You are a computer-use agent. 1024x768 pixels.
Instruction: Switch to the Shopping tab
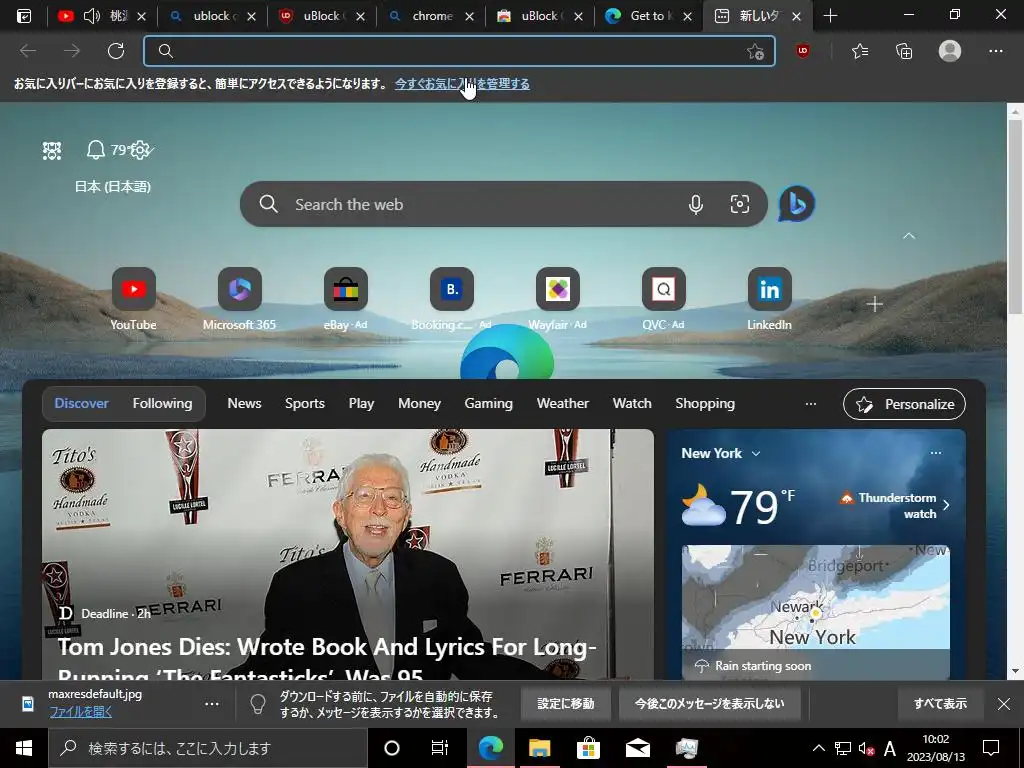(705, 404)
